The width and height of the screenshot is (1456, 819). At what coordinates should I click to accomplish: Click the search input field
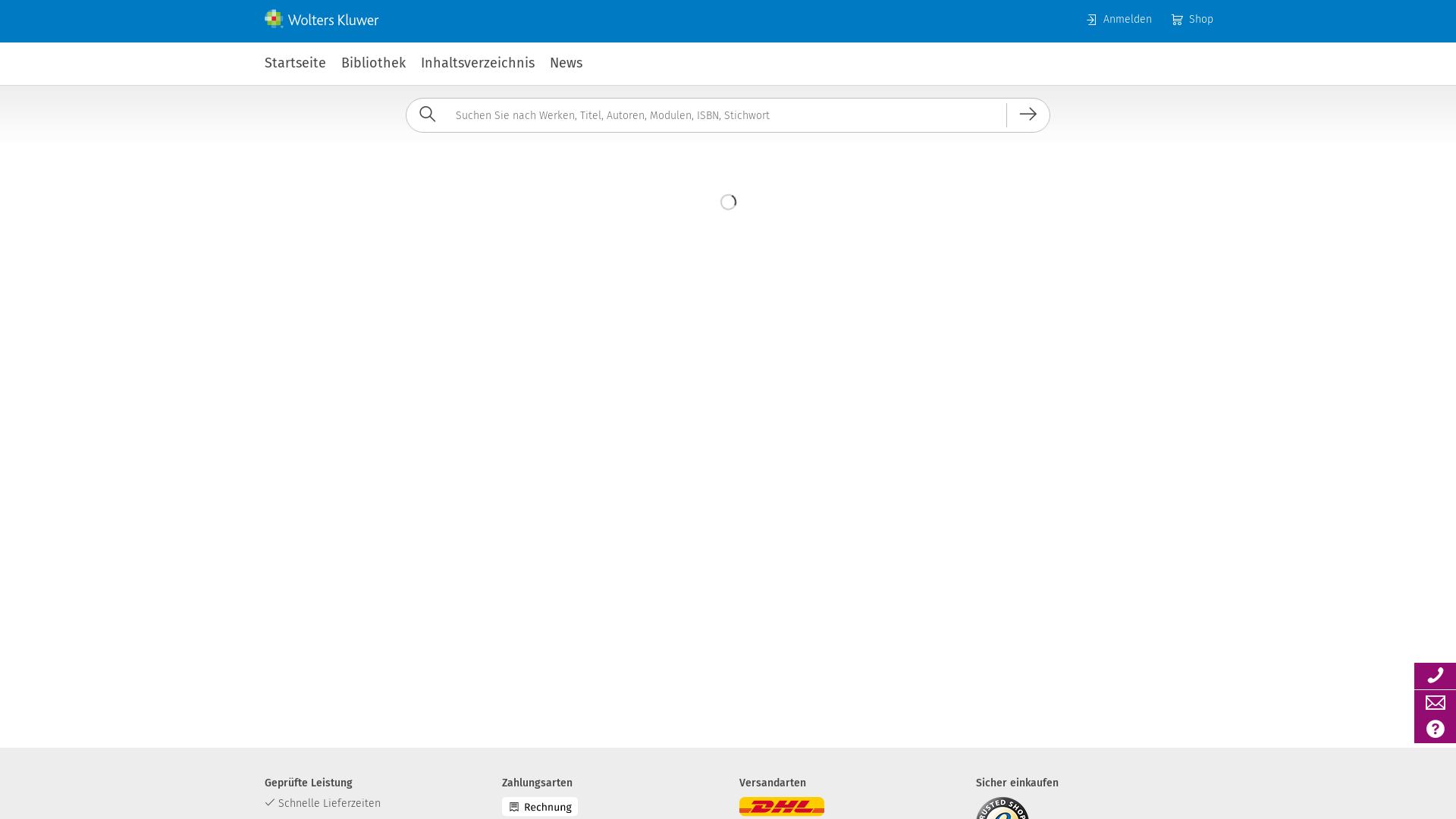point(728,115)
